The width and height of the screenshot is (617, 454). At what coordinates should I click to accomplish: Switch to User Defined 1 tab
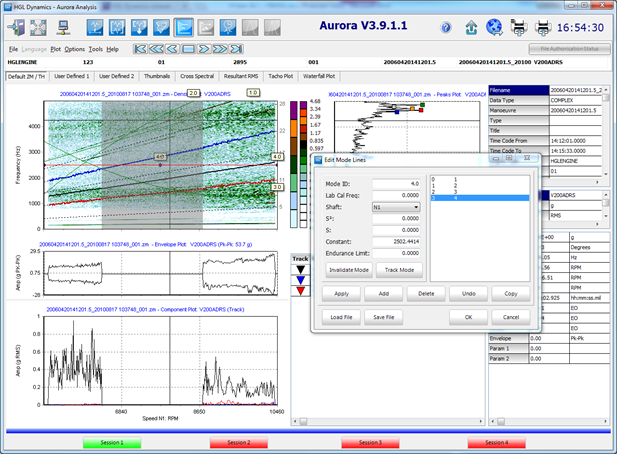pyautogui.click(x=72, y=76)
